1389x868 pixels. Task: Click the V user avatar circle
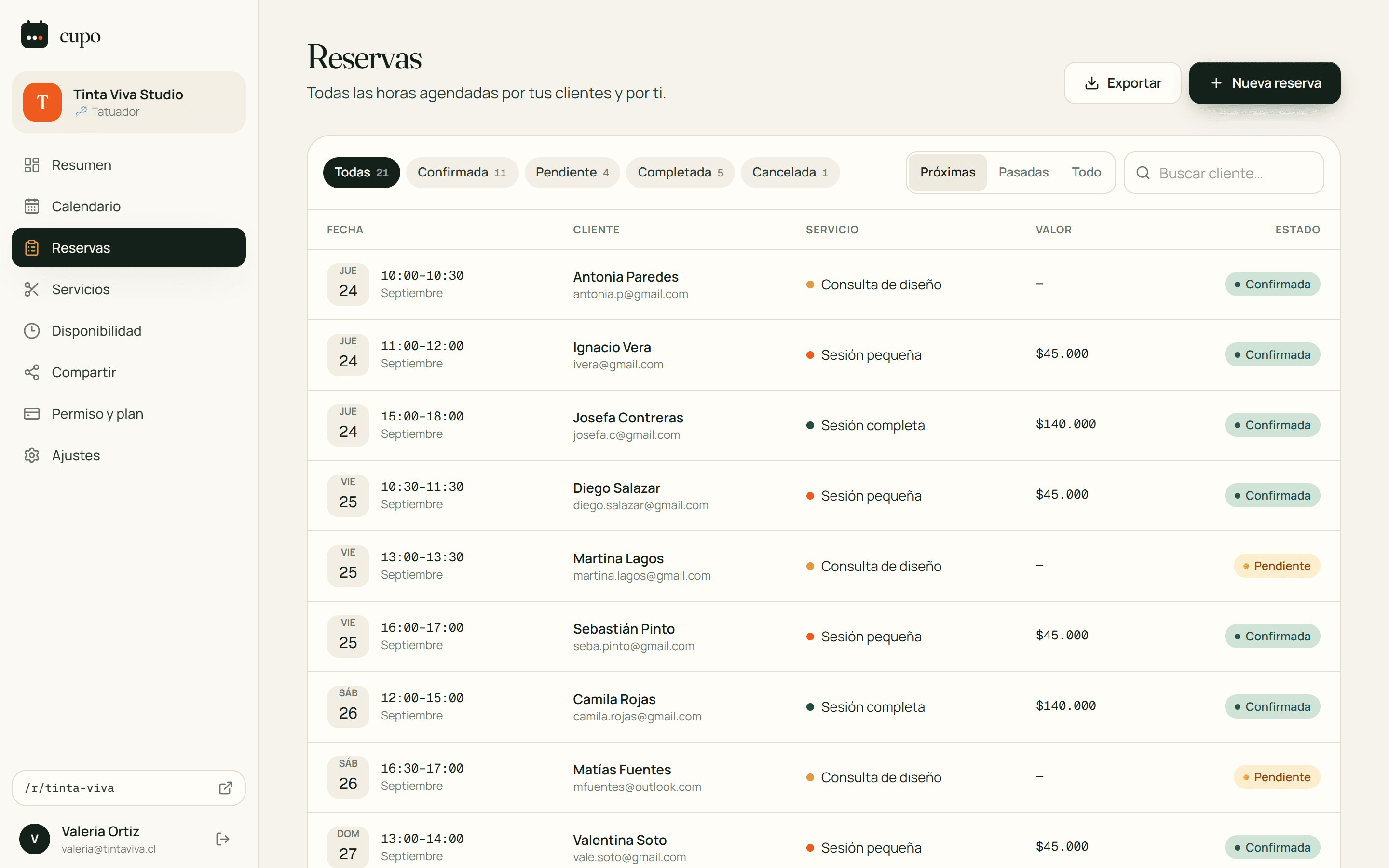pos(34,839)
